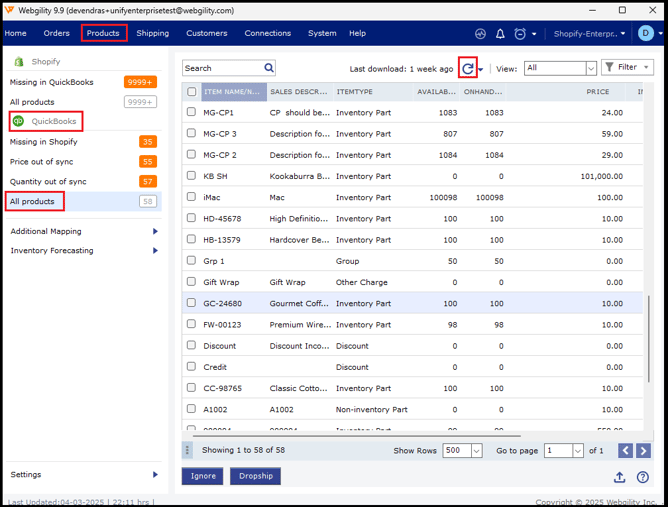This screenshot has width=668, height=507.
Task: Click the activity monitor pulse icon
Action: point(481,33)
